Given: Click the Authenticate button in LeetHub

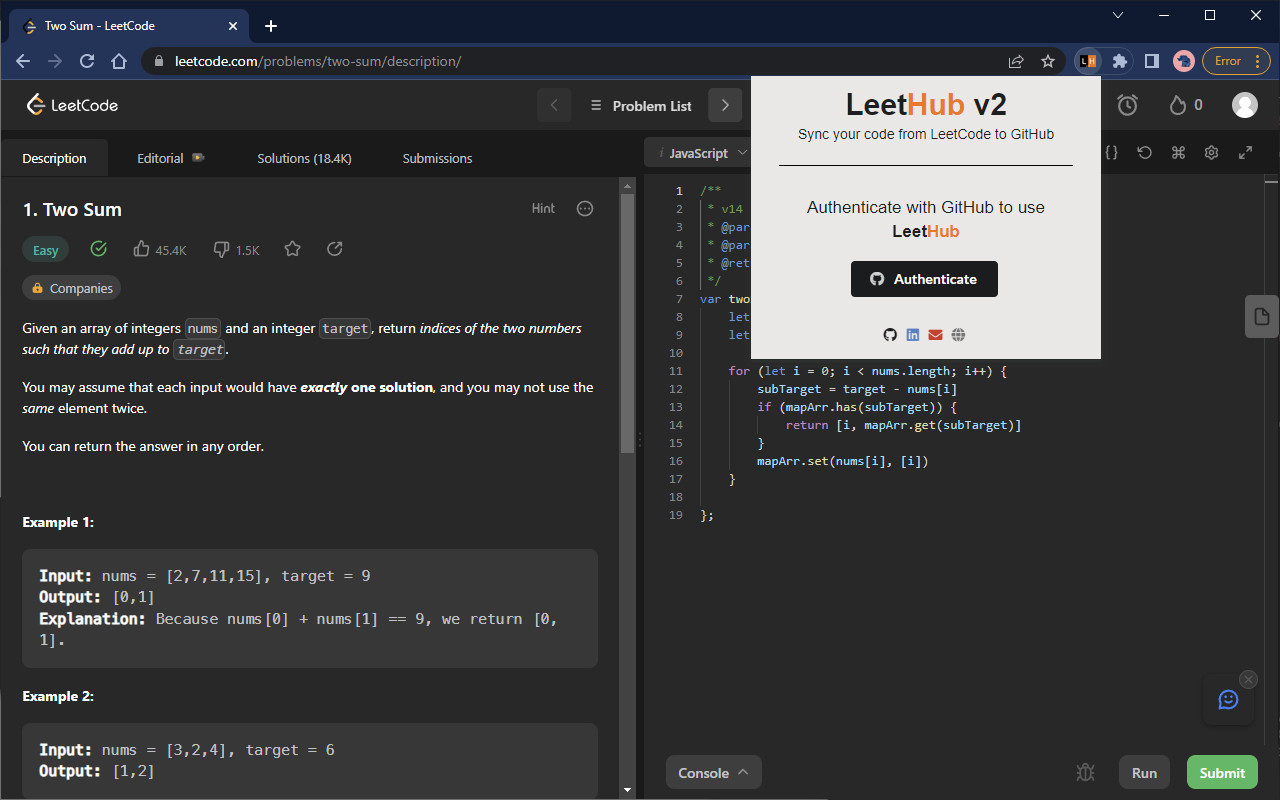Looking at the screenshot, I should click(924, 279).
